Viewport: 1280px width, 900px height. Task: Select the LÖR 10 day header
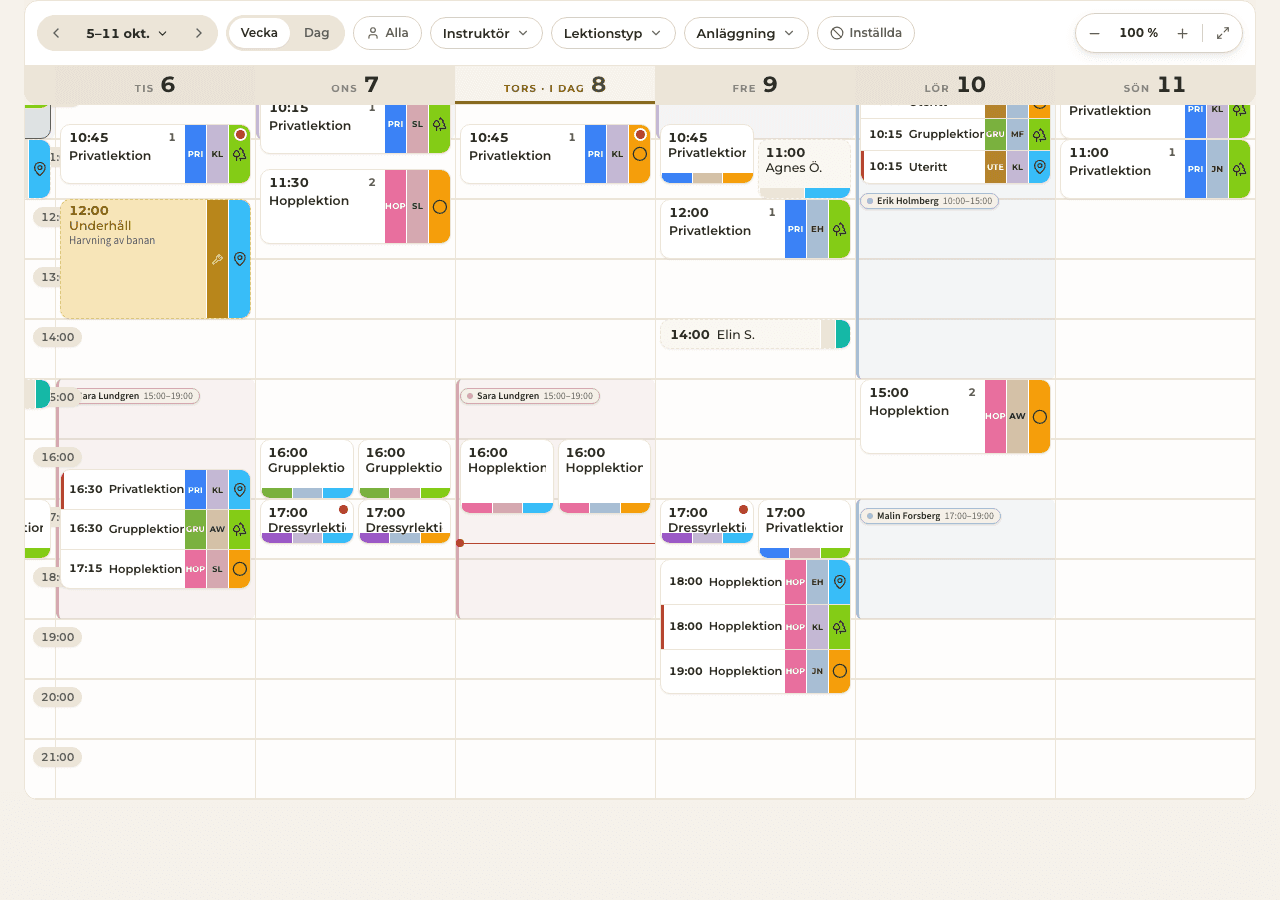(x=955, y=85)
